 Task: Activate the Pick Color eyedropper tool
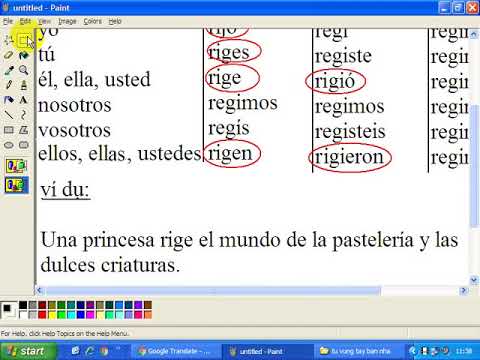9,70
